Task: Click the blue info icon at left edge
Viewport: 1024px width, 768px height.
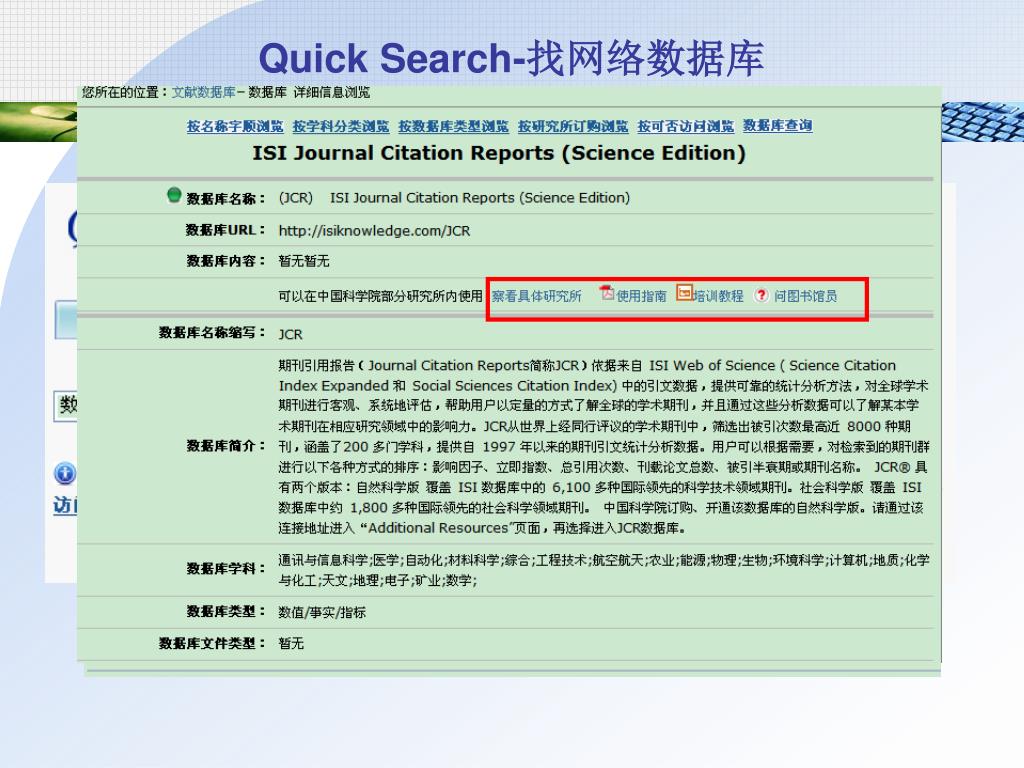Action: coord(65,473)
